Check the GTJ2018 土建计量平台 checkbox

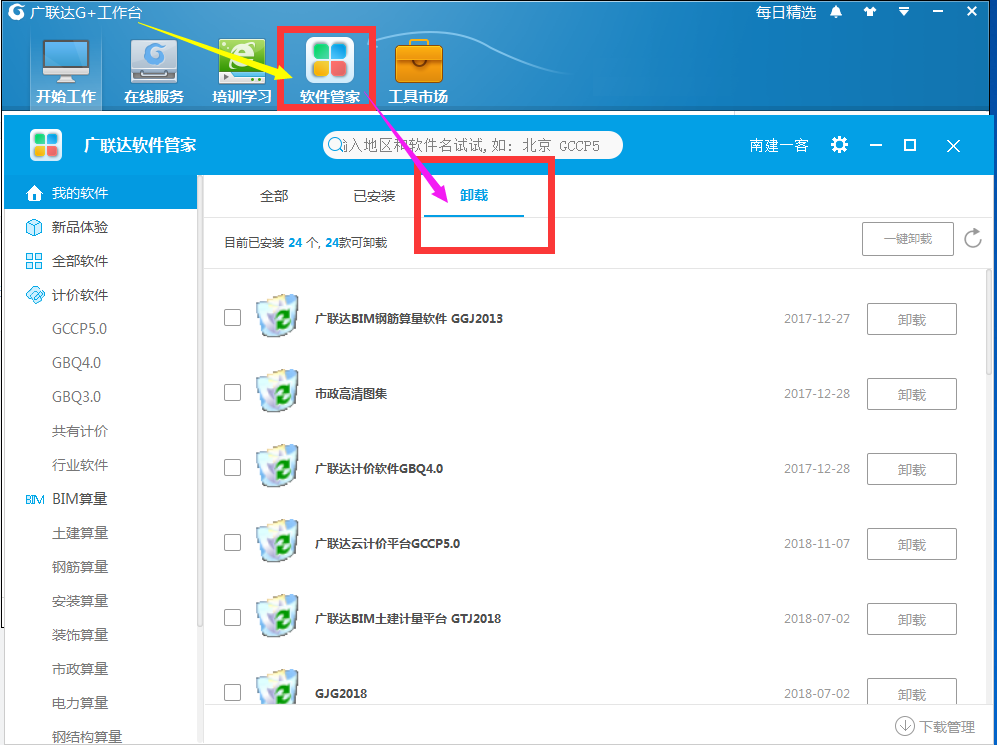(233, 617)
